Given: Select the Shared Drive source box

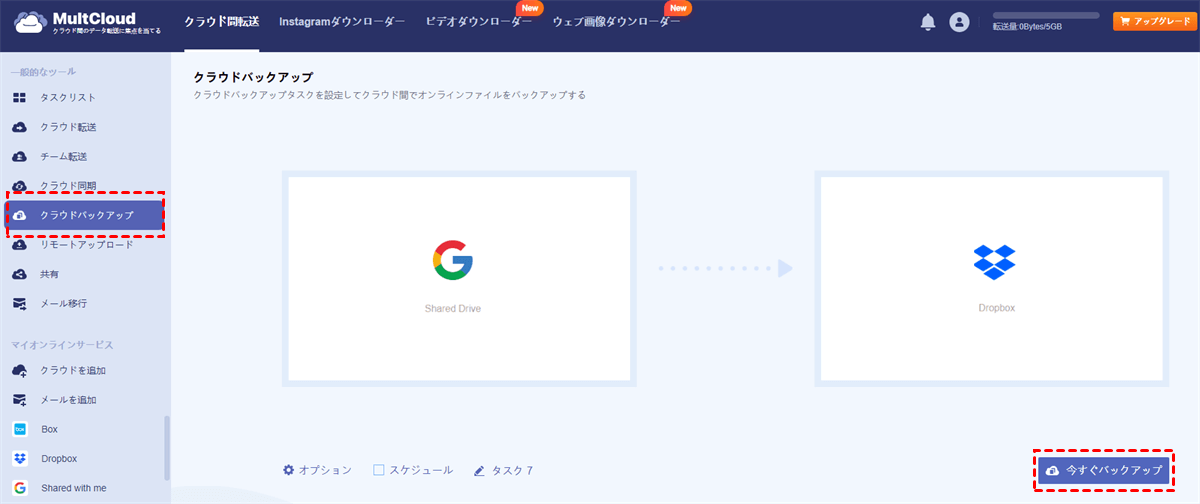Looking at the screenshot, I should (459, 279).
